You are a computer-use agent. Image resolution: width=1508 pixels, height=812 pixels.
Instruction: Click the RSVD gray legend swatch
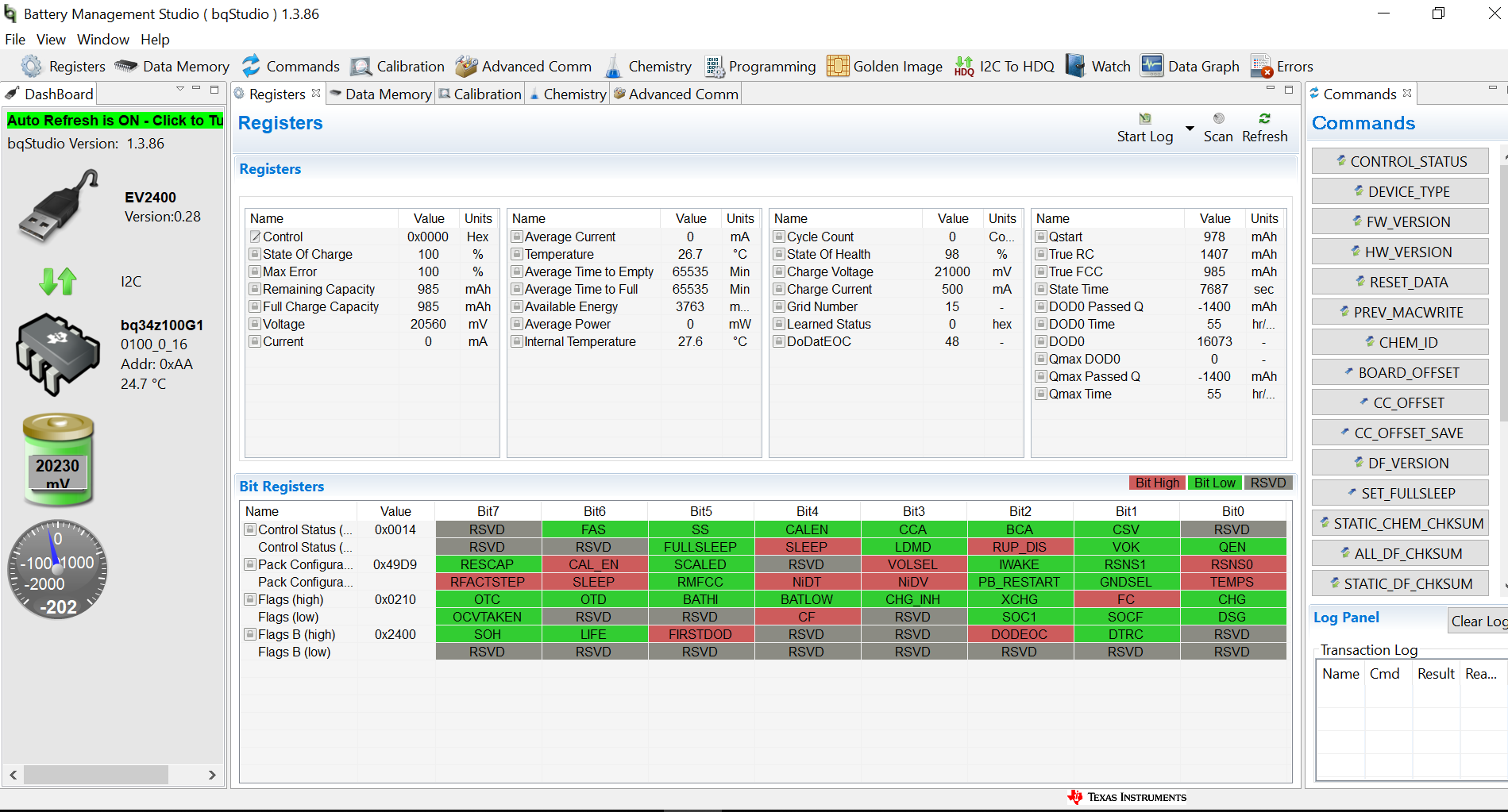click(1268, 483)
